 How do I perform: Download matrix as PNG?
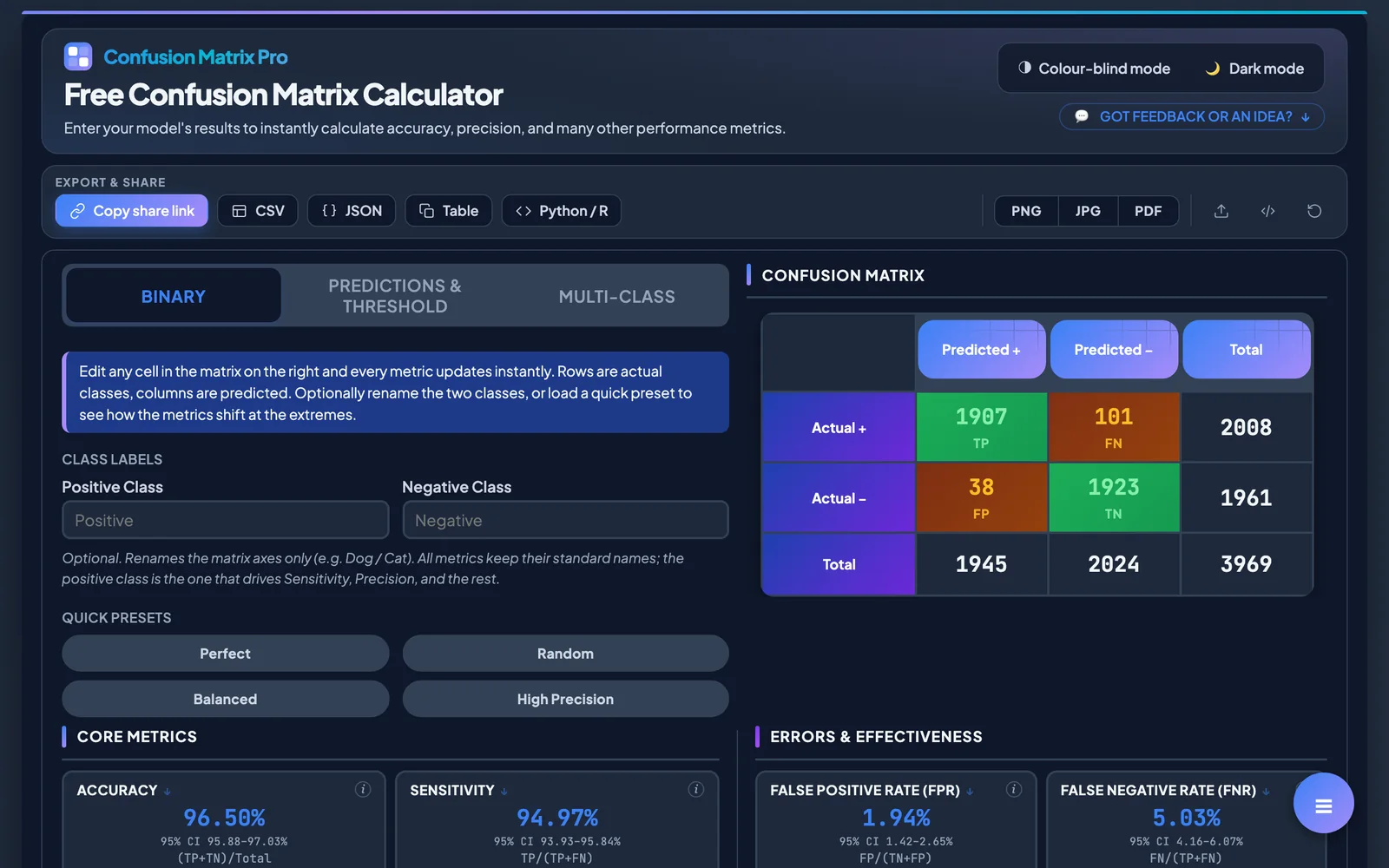tap(1026, 211)
